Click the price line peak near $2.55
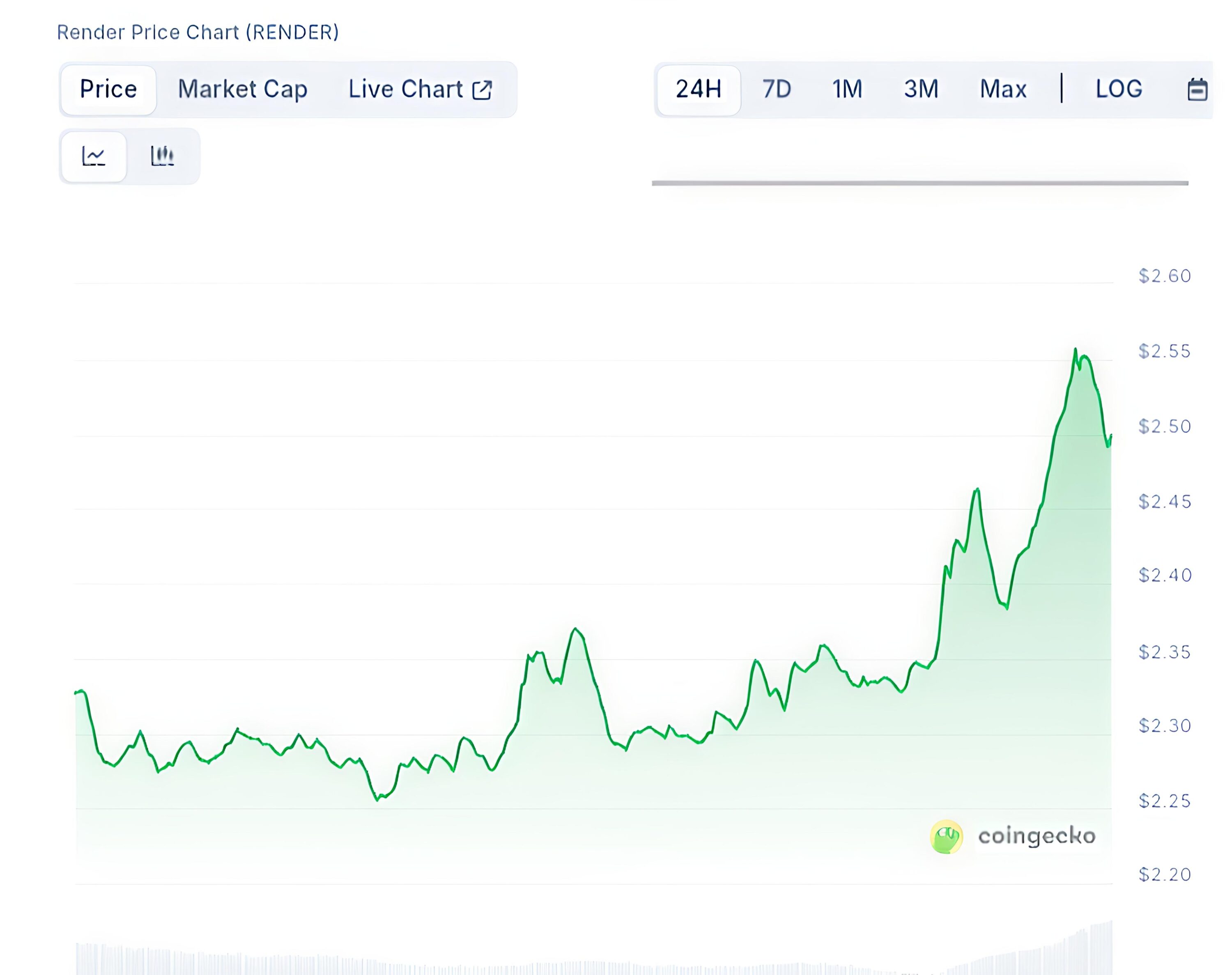 click(x=1076, y=349)
